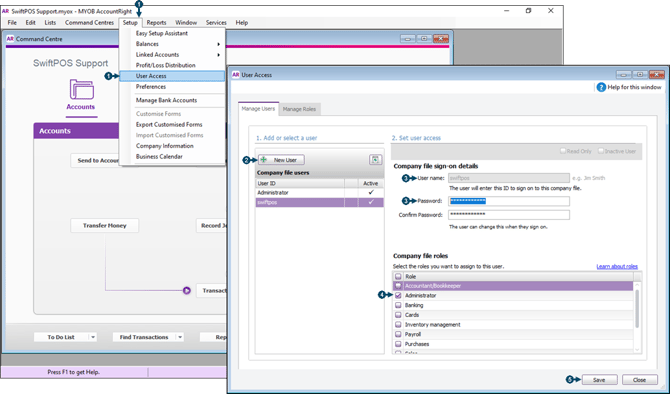Choose Preferences in the Setup menu
The image size is (670, 394).
click(172, 87)
